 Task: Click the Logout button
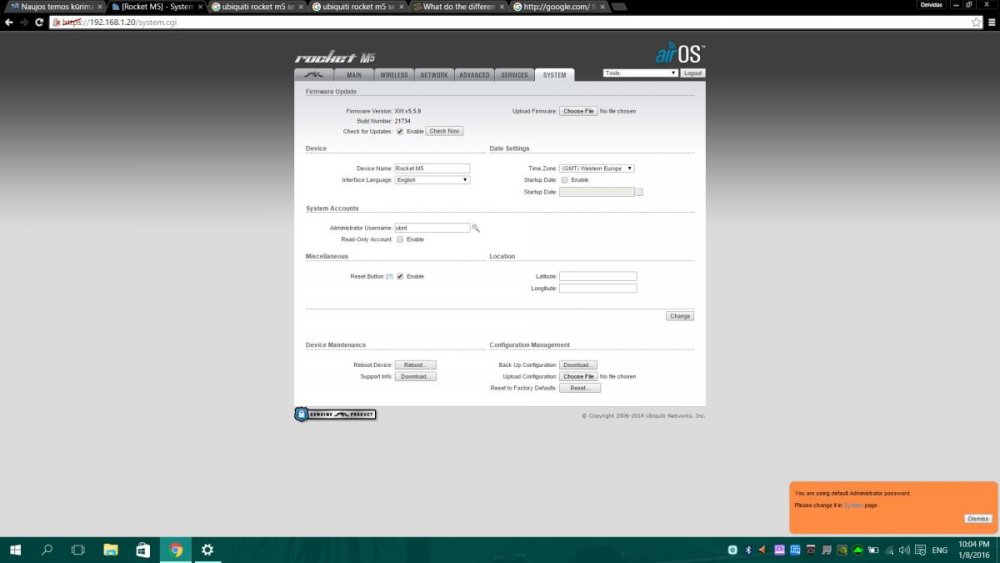[693, 73]
